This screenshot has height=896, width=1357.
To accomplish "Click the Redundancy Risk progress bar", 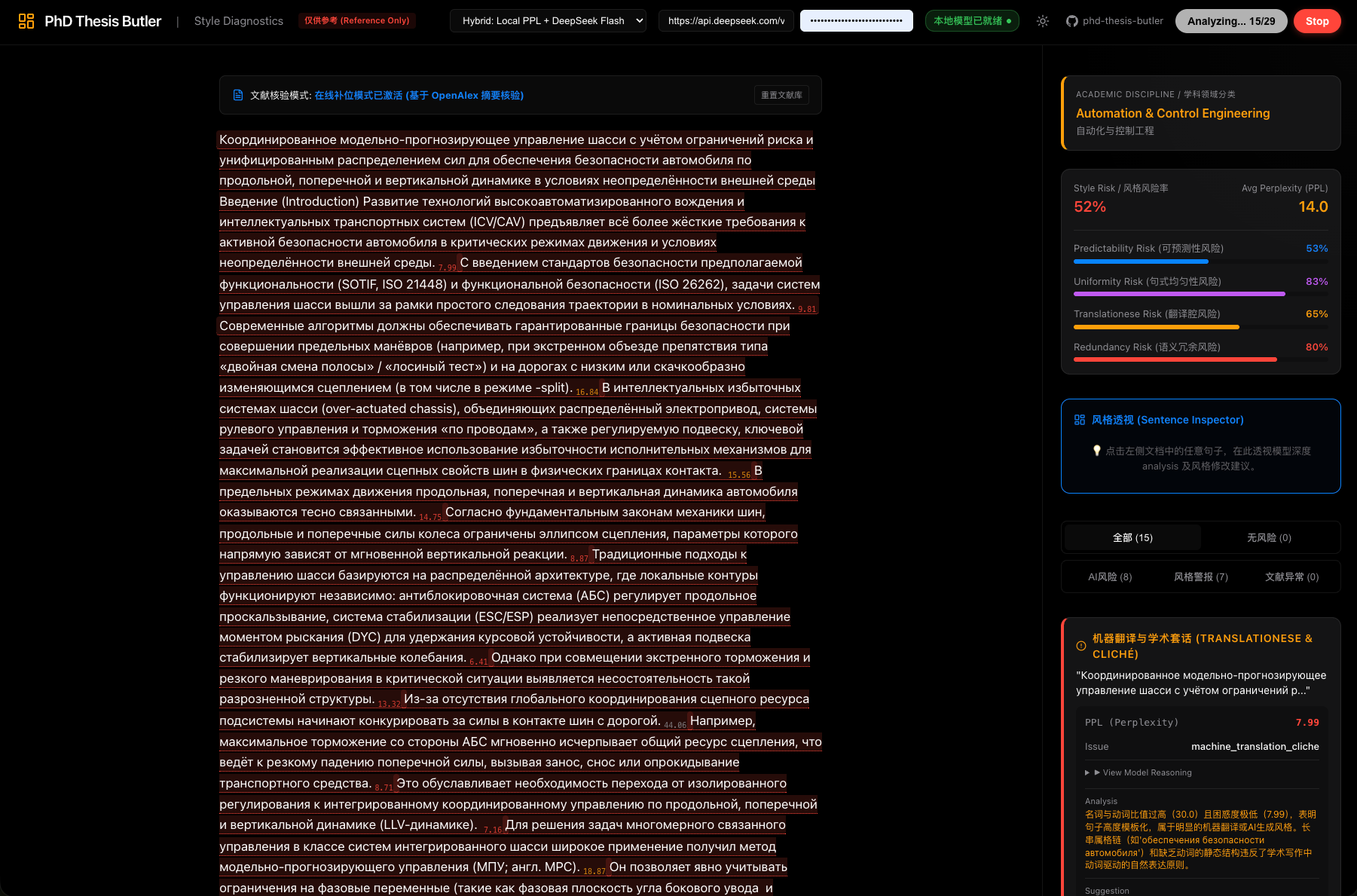I will pos(1201,359).
